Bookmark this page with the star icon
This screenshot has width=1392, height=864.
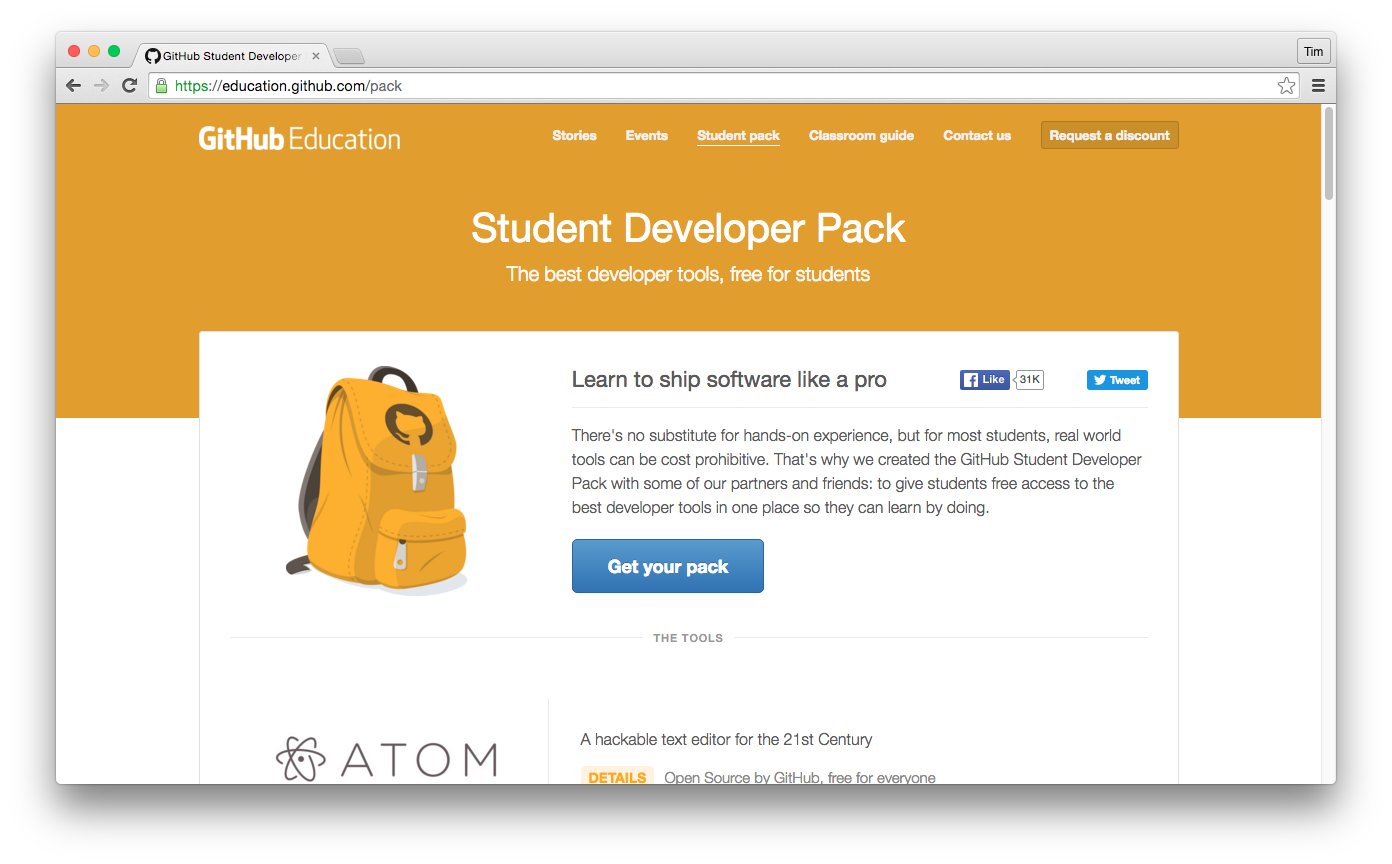[1286, 86]
